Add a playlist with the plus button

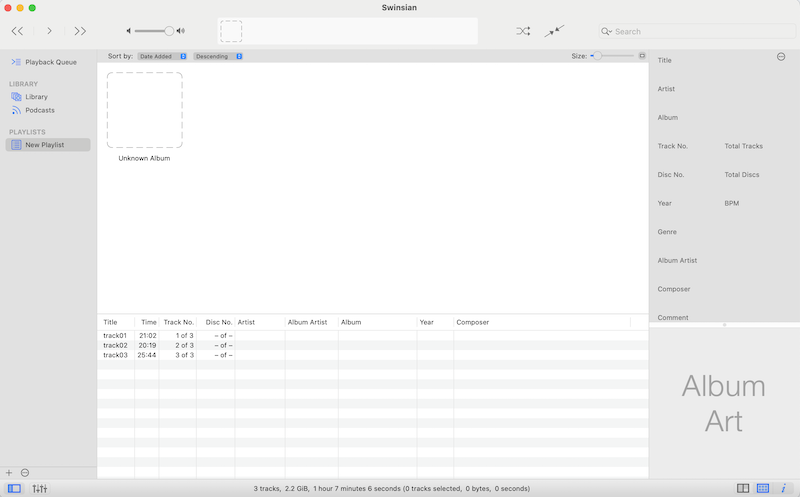[x=9, y=473]
